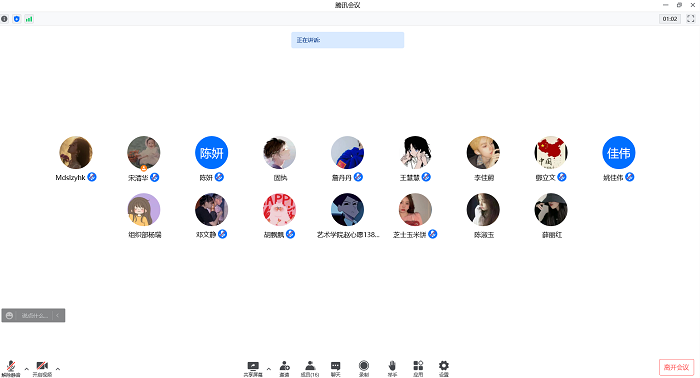
Task: Turn on the camera (开启视频)
Action: [x=42, y=369]
